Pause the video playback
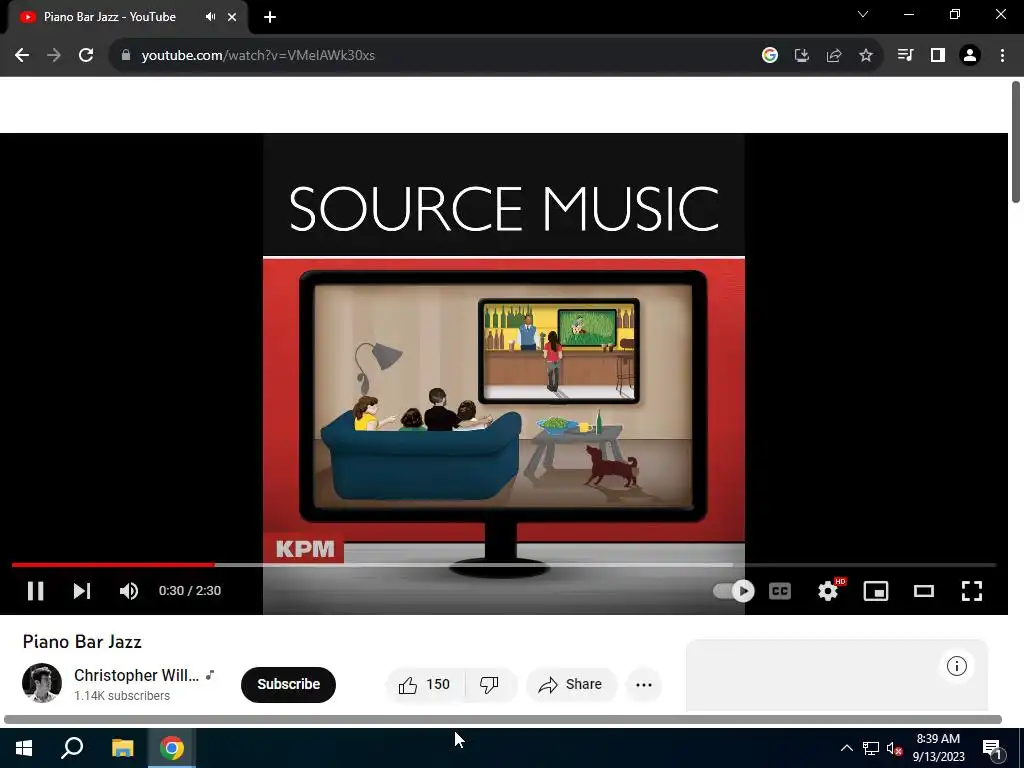This screenshot has height=768, width=1024. (x=35, y=591)
